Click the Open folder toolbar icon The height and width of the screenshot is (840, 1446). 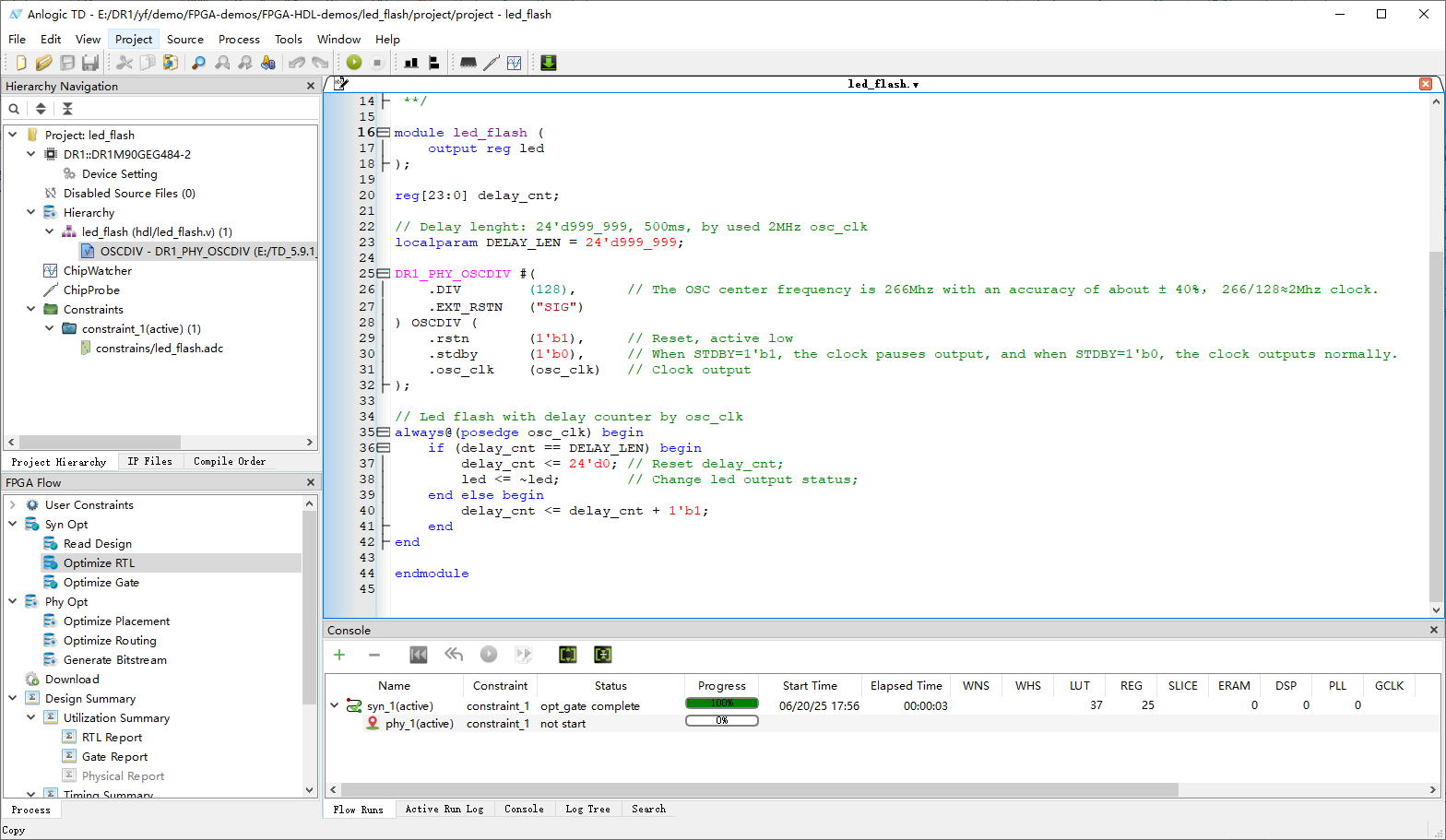(43, 63)
